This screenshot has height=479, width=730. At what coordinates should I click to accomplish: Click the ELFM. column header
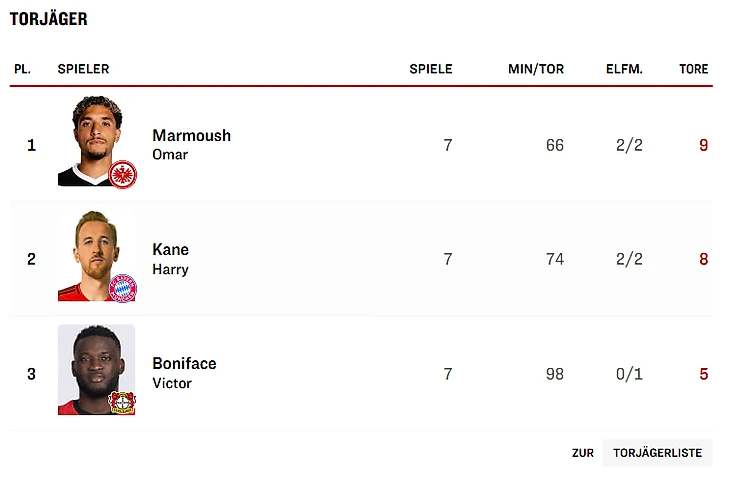click(624, 69)
